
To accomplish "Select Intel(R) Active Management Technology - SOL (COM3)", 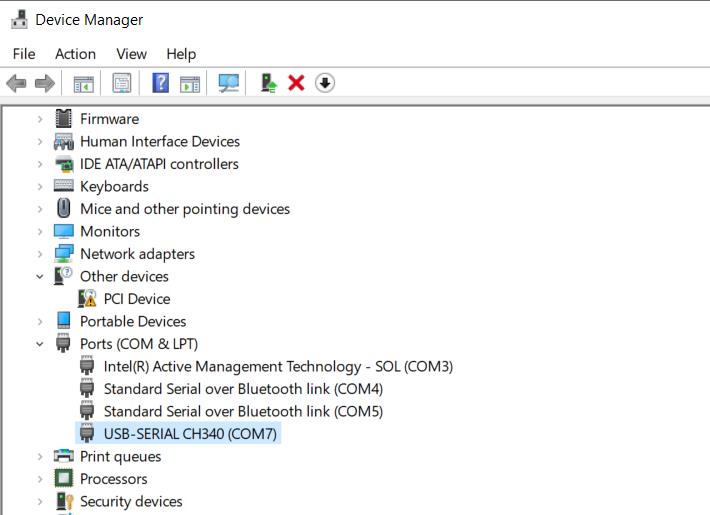I will click(278, 366).
